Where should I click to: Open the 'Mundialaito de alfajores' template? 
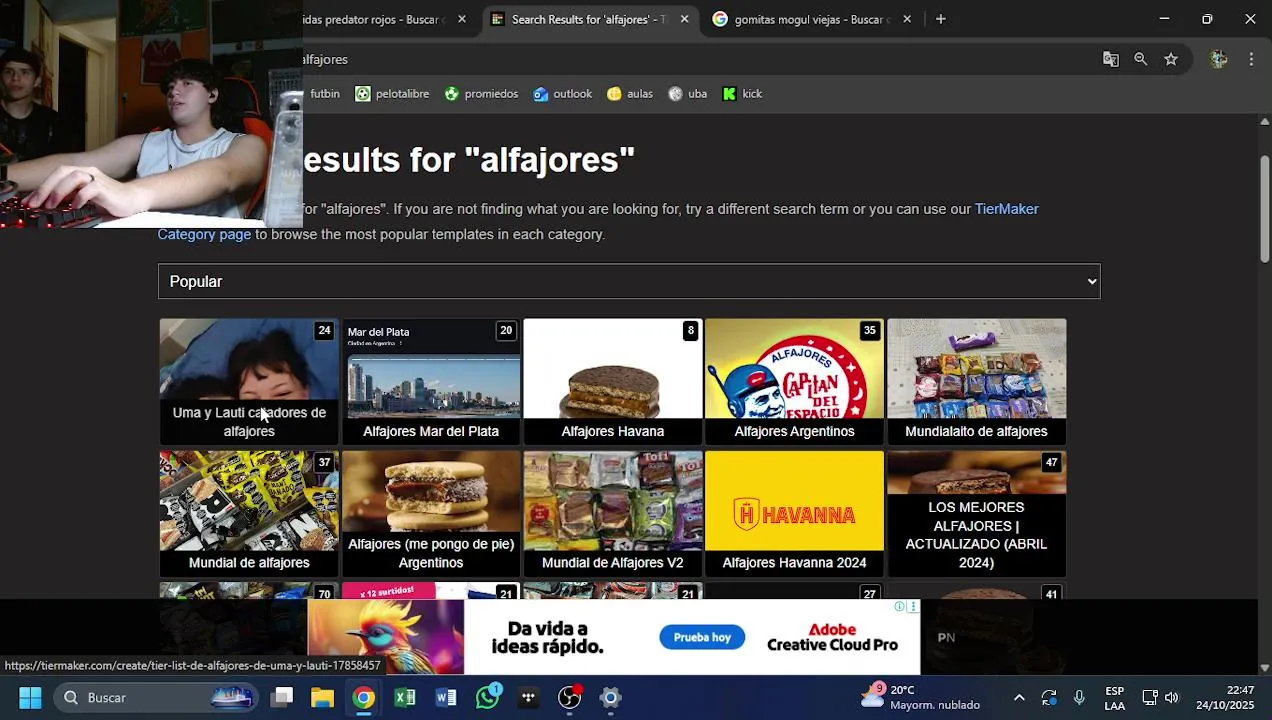(977, 381)
